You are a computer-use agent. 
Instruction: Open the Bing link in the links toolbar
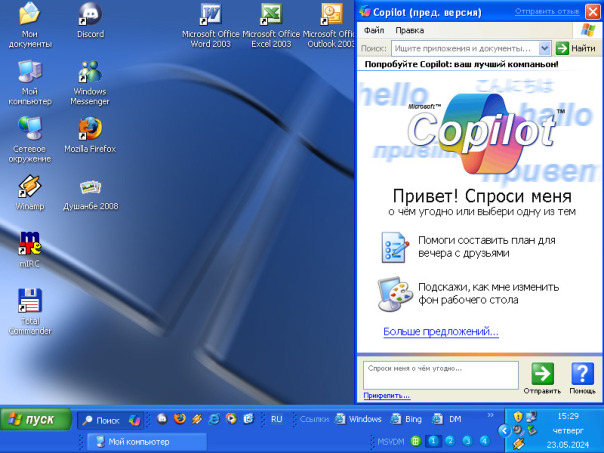406,419
